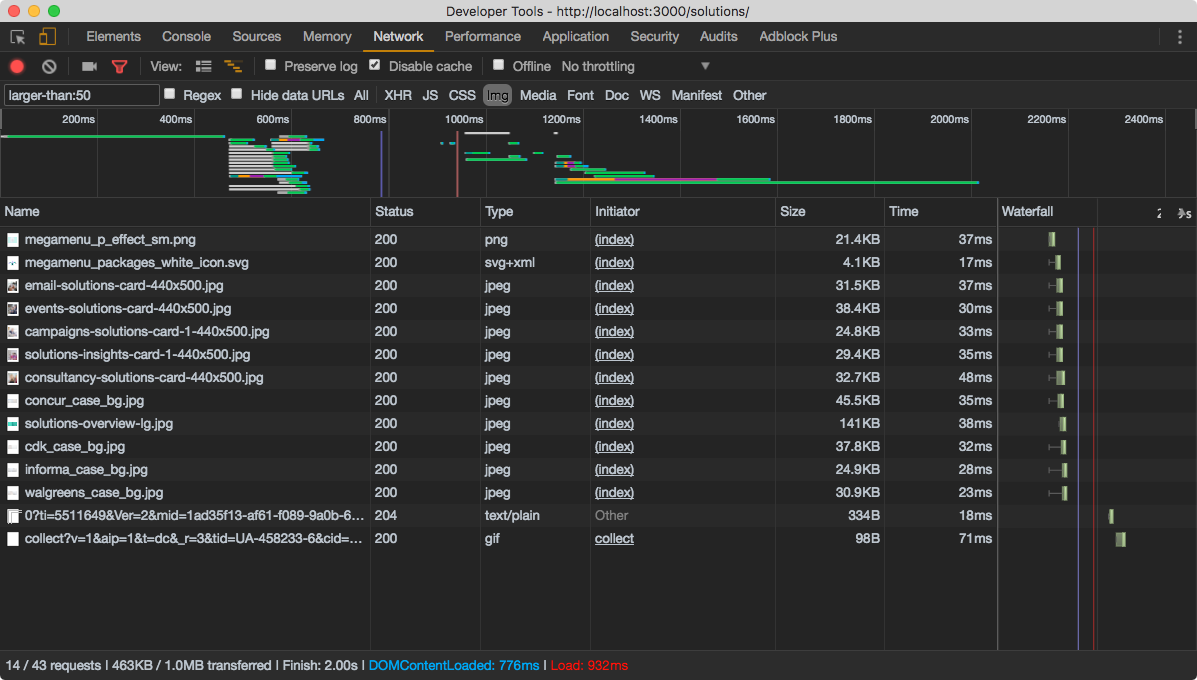Switch to large request rows view
Viewport: 1197px width, 680px height.
(204, 66)
